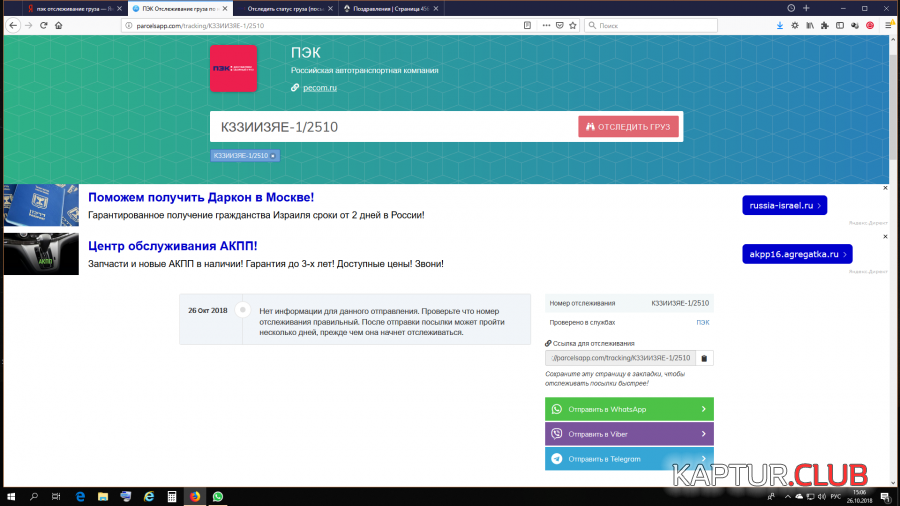Screen dimensions: 900x506
Task: Open WhatsApp from the taskbar
Action: click(218, 497)
